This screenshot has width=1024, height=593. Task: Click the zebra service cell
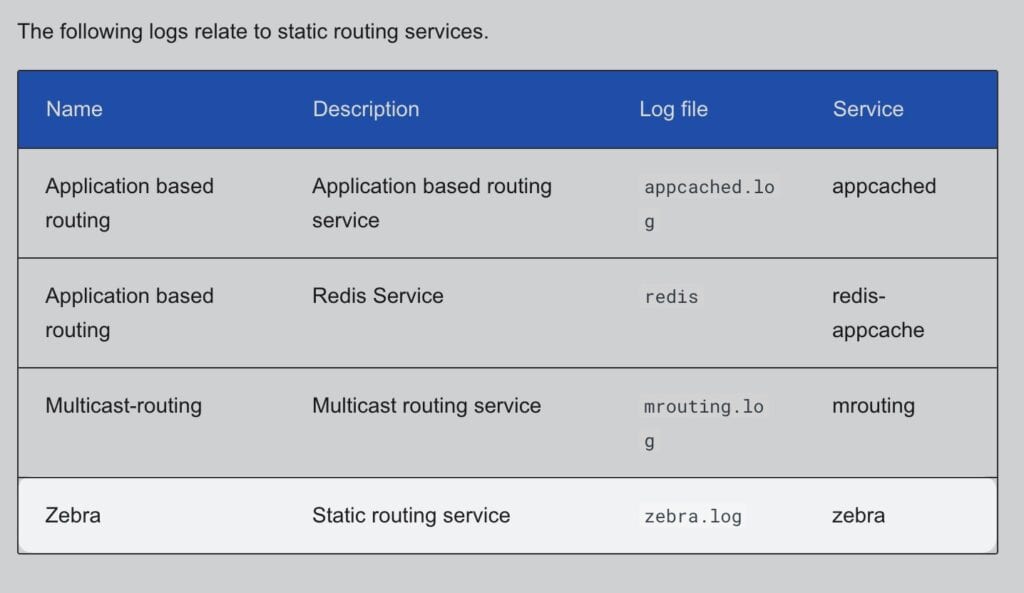(x=858, y=515)
